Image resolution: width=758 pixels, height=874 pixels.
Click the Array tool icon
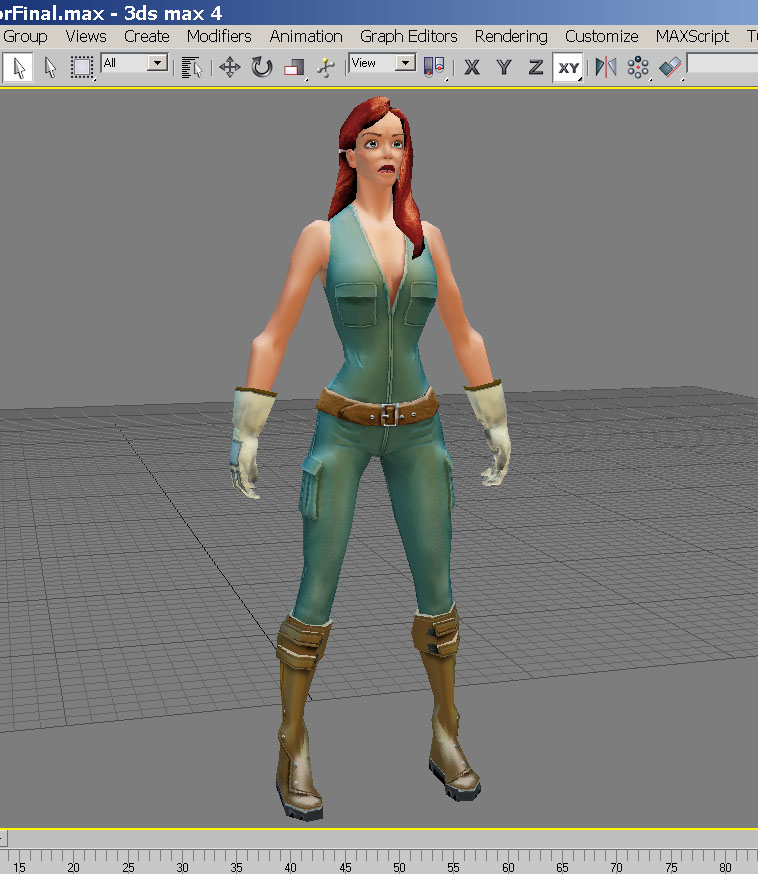point(637,67)
